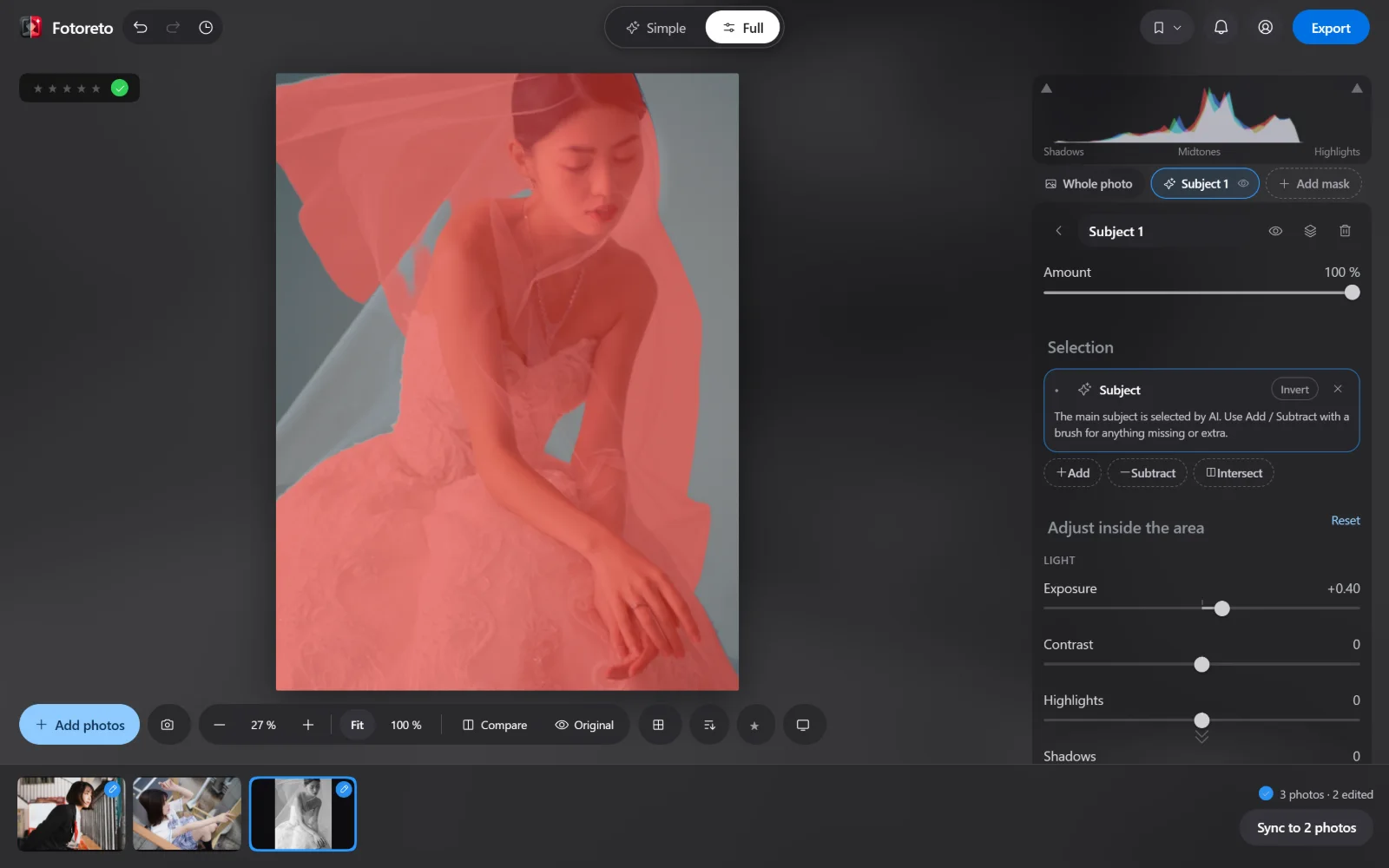Image resolution: width=1389 pixels, height=868 pixels.
Task: Click the Add photos button
Action: pos(80,725)
